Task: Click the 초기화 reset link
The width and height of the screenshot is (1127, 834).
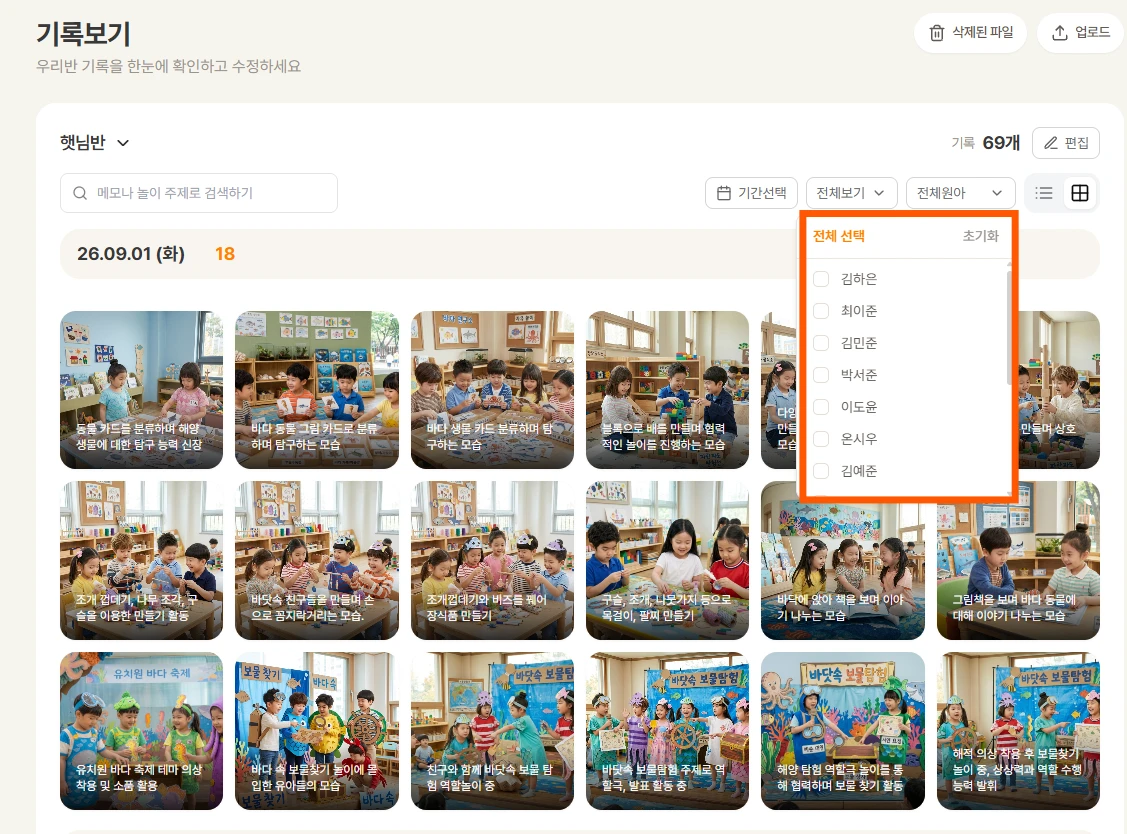Action: point(980,236)
